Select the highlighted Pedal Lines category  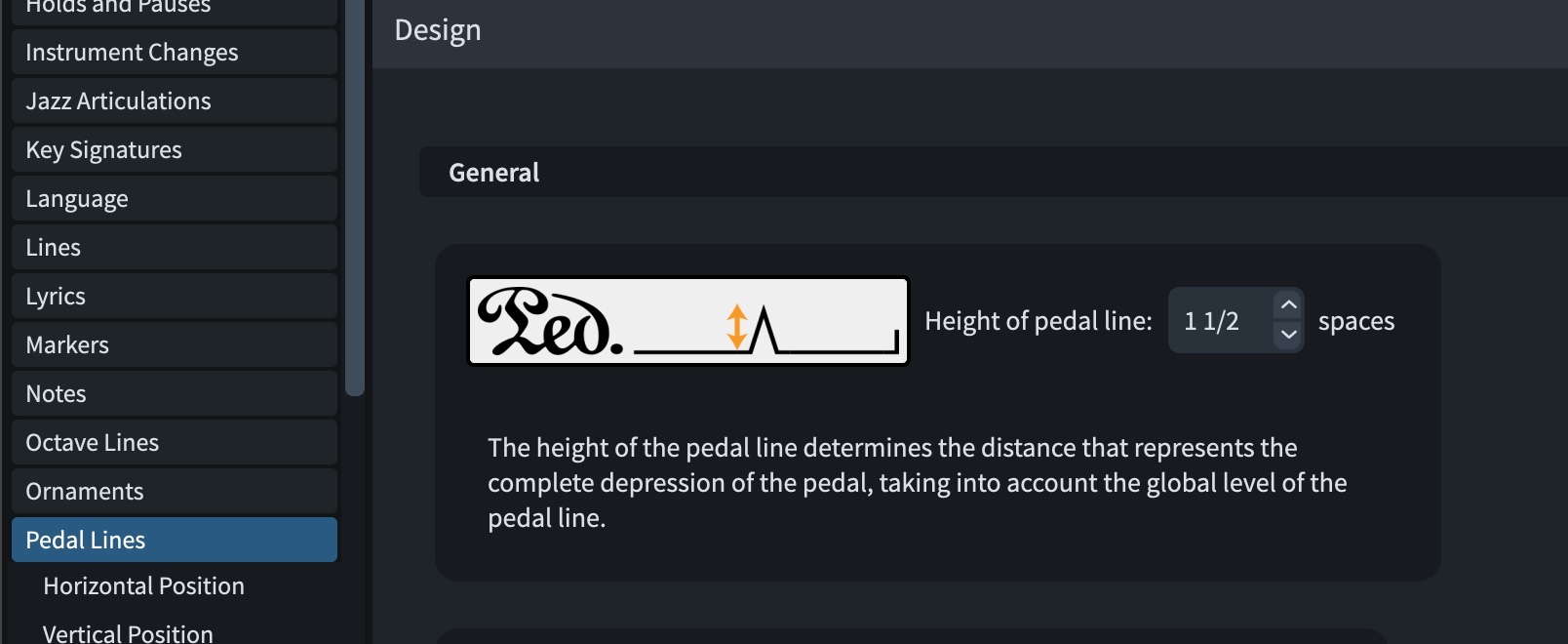(175, 540)
